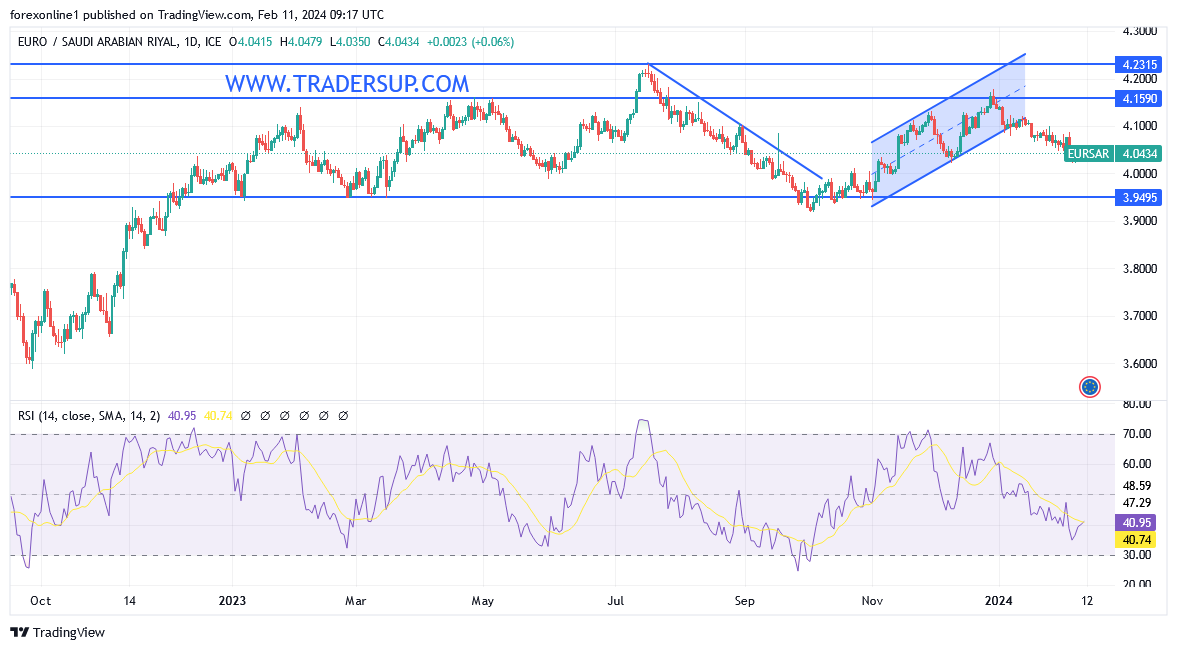Click the purple 40.95 RSI value tag
This screenshot has width=1177, height=650.
pyautogui.click(x=1135, y=522)
